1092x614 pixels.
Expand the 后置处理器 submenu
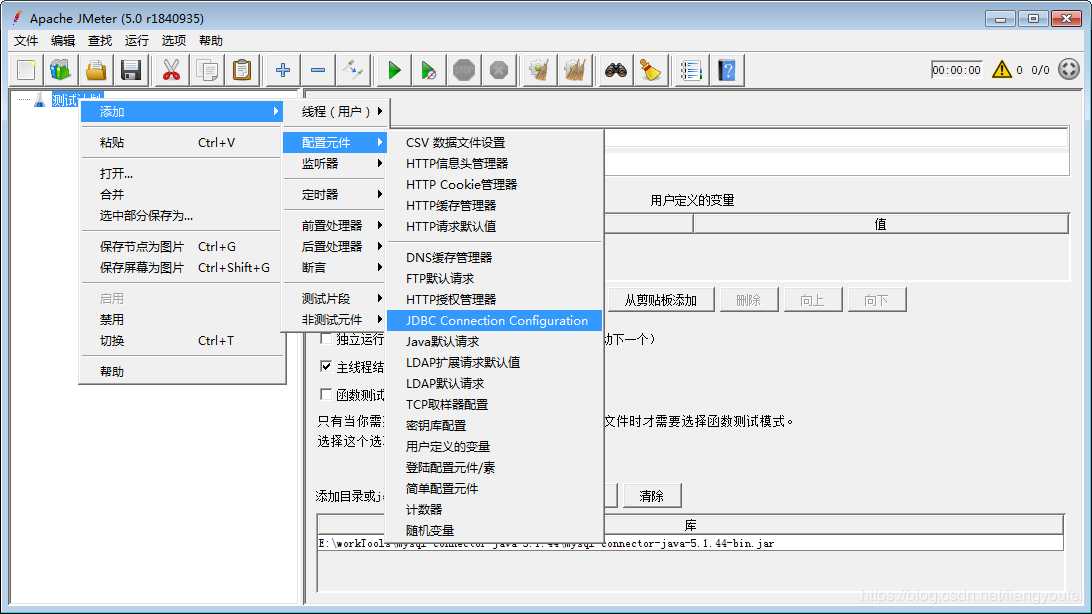coord(336,246)
